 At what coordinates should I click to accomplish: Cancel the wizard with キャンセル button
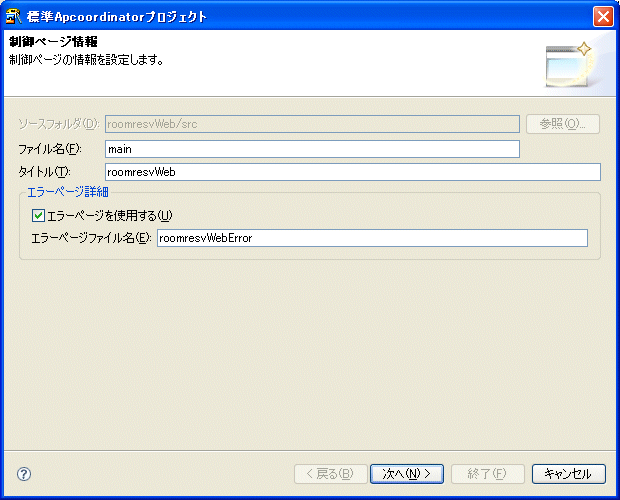point(569,474)
